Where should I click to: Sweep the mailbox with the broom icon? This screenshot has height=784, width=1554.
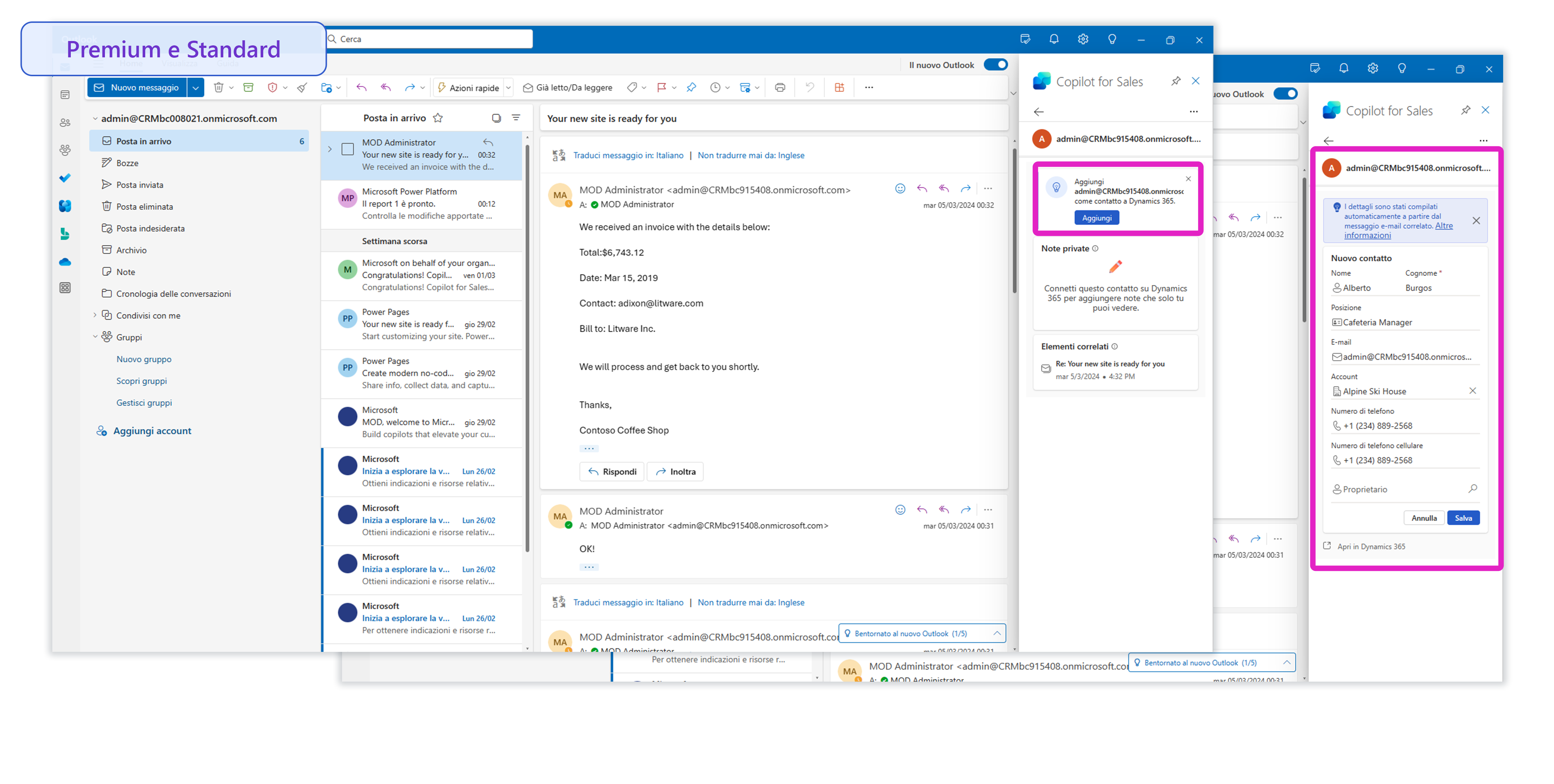302,87
